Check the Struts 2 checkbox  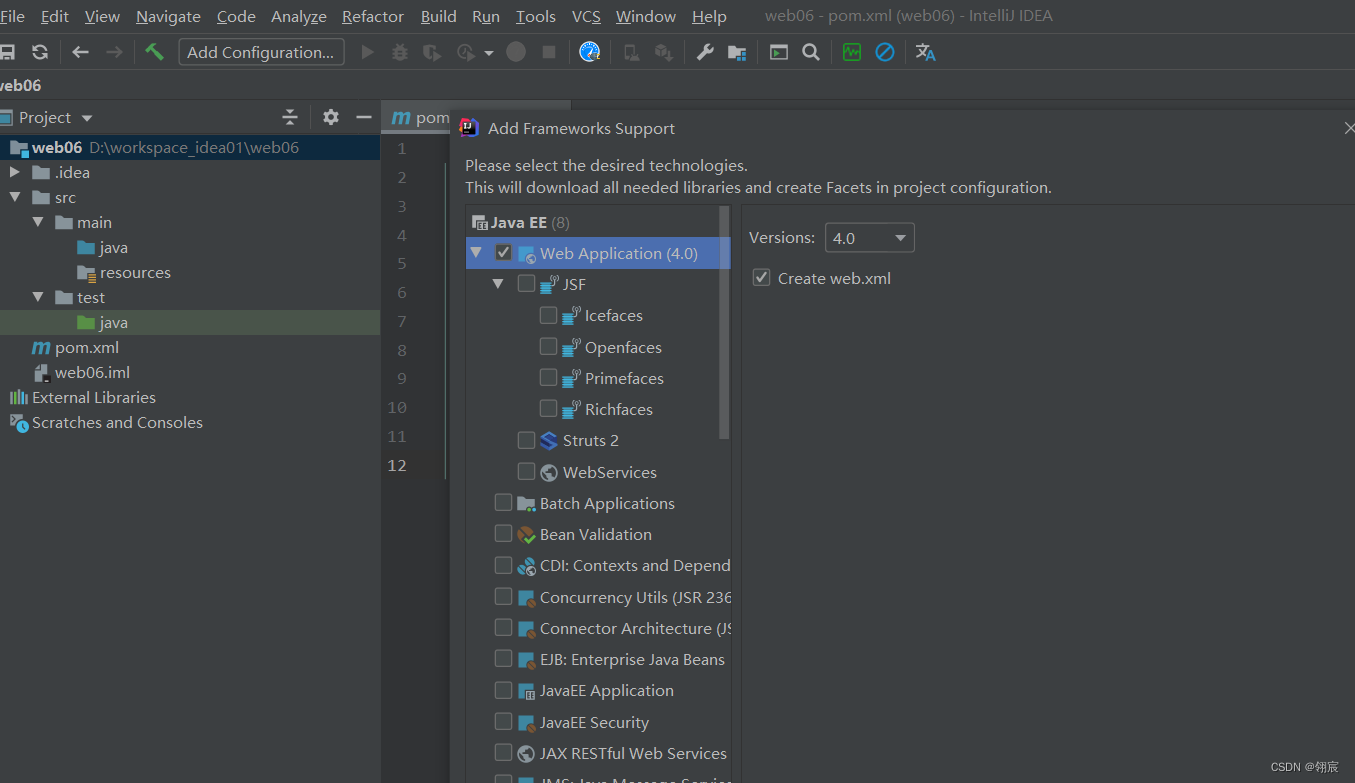pos(526,440)
